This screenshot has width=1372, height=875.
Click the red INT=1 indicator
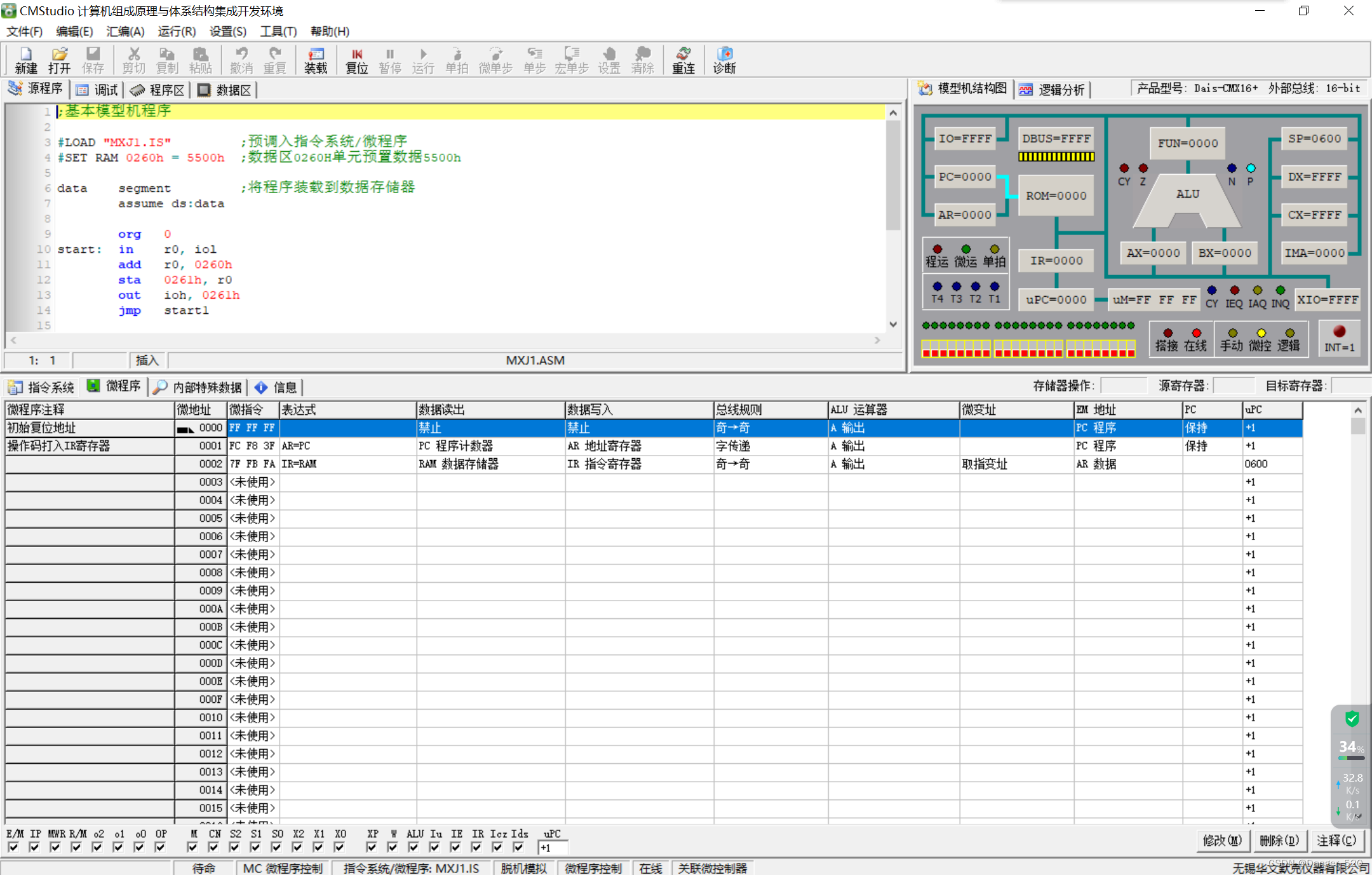click(x=1339, y=332)
